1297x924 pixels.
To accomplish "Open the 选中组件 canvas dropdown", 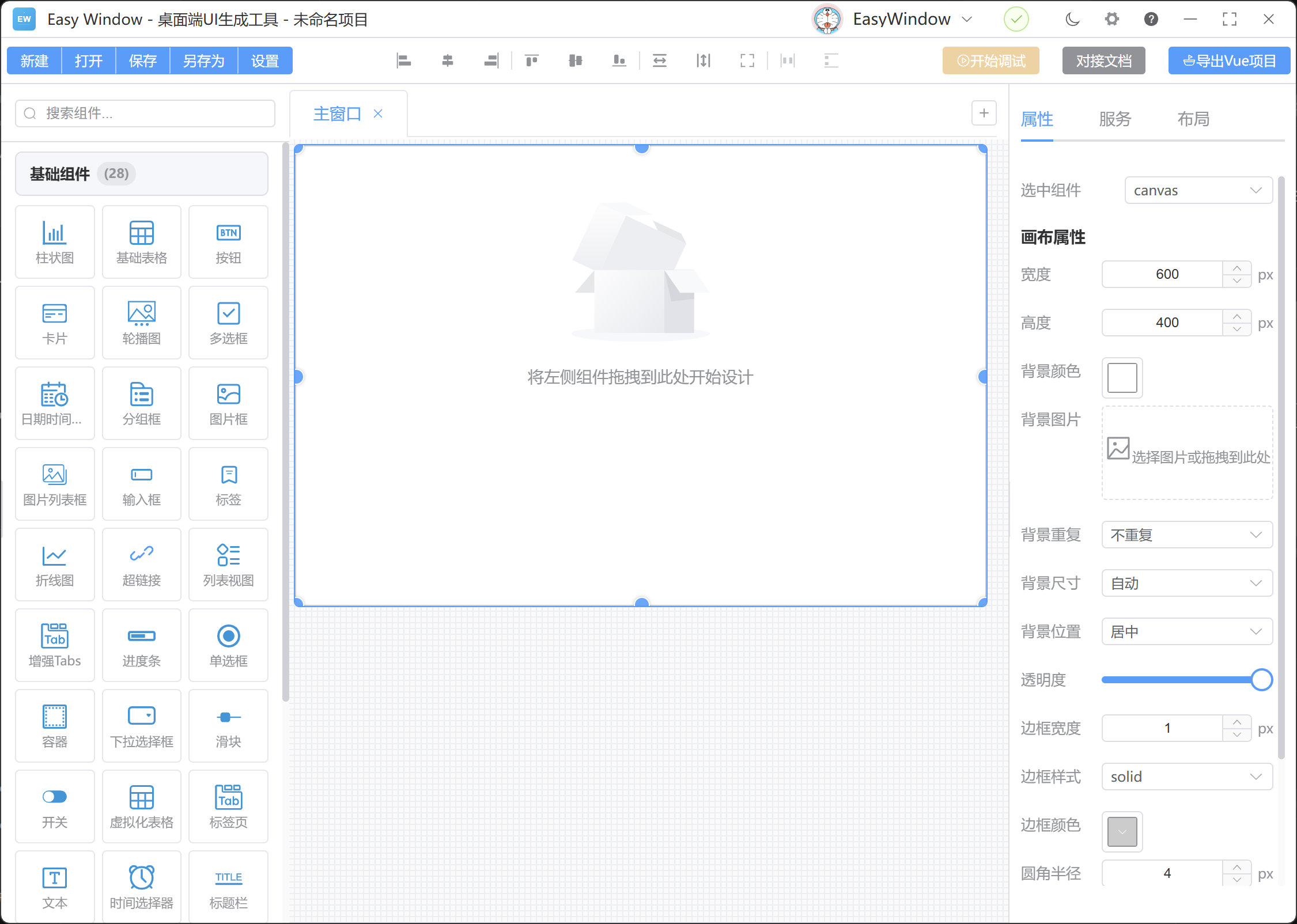I will [1198, 190].
